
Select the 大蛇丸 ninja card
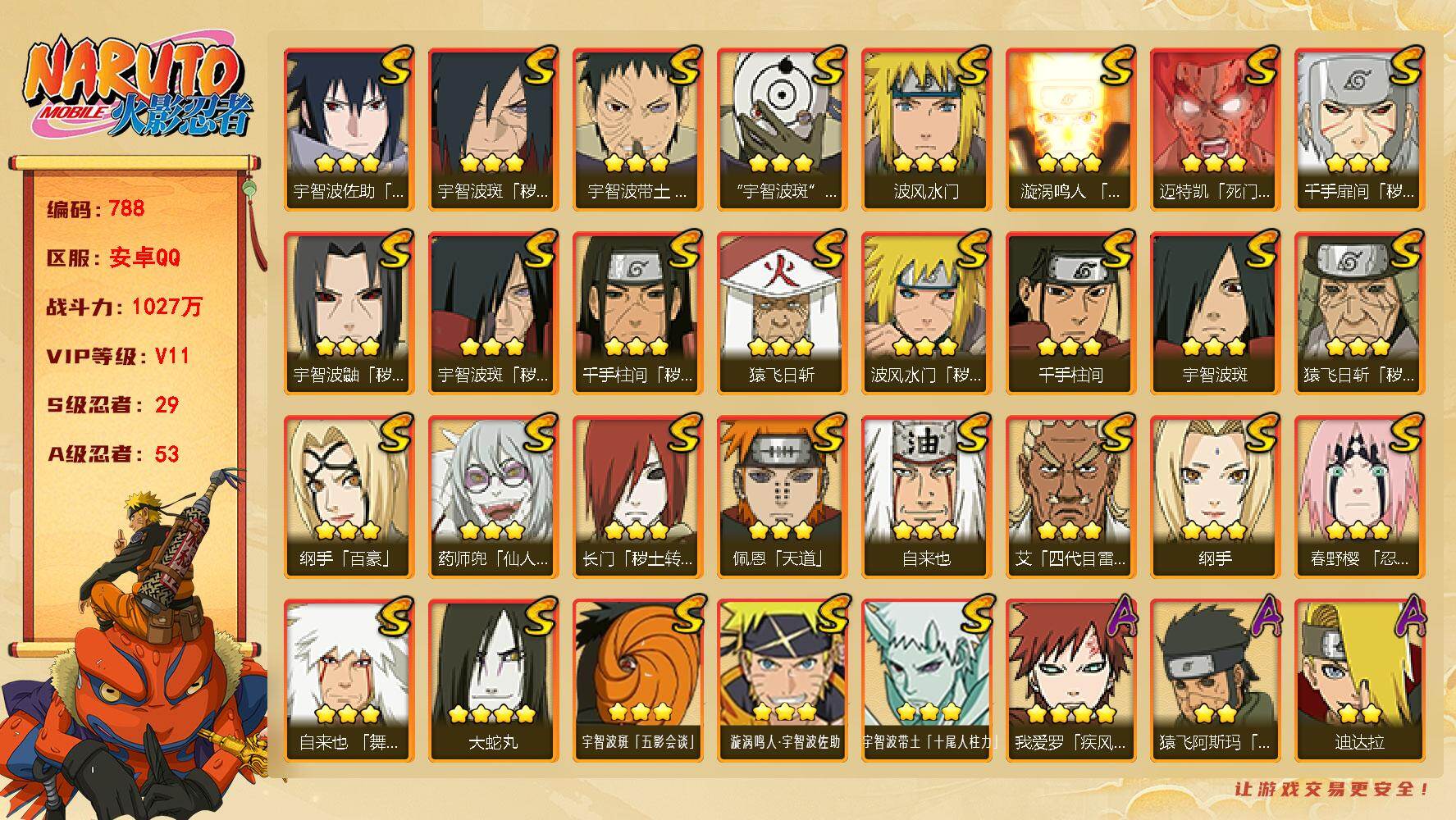tap(493, 681)
